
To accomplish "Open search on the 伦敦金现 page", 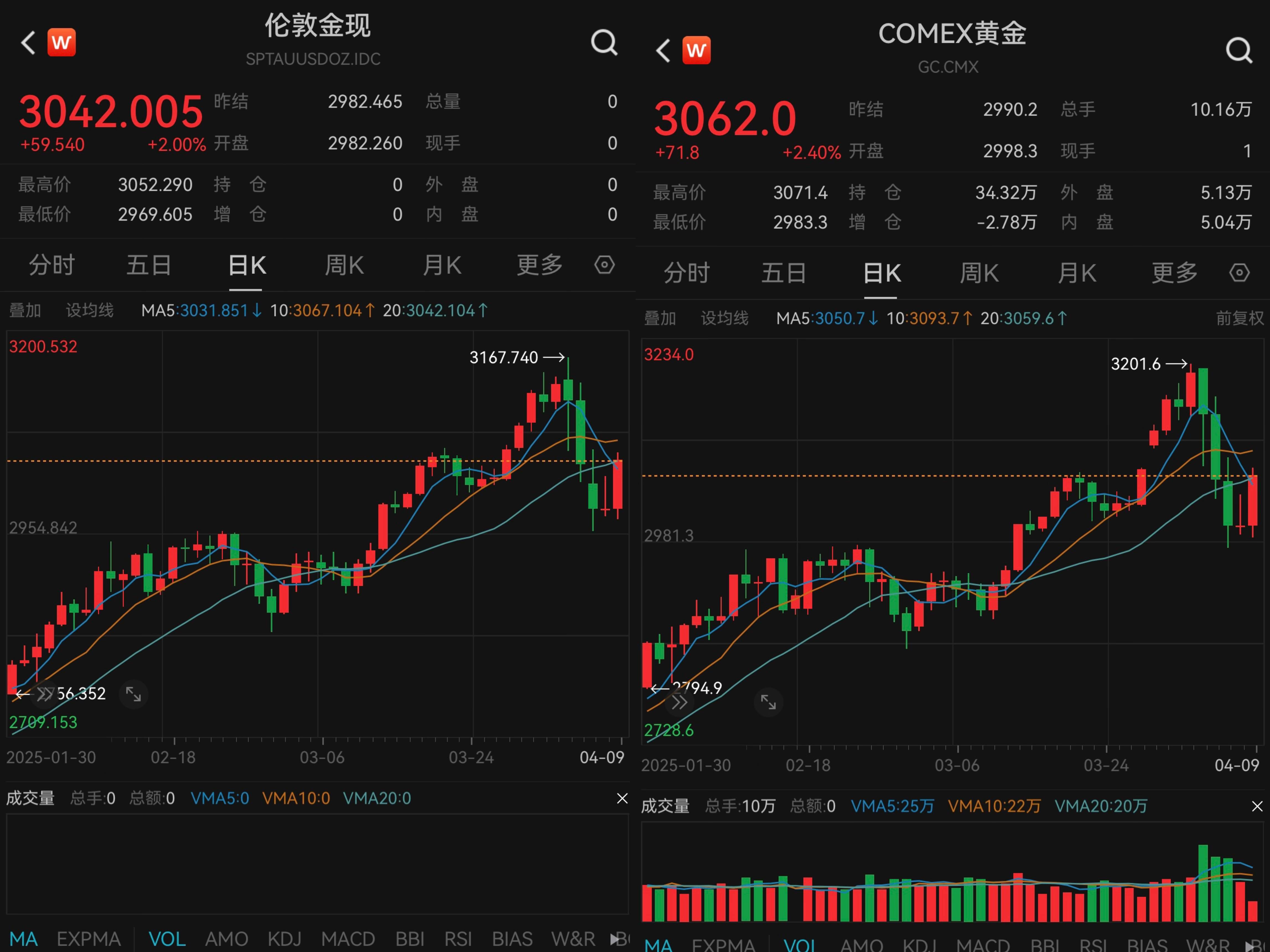I will [x=604, y=43].
